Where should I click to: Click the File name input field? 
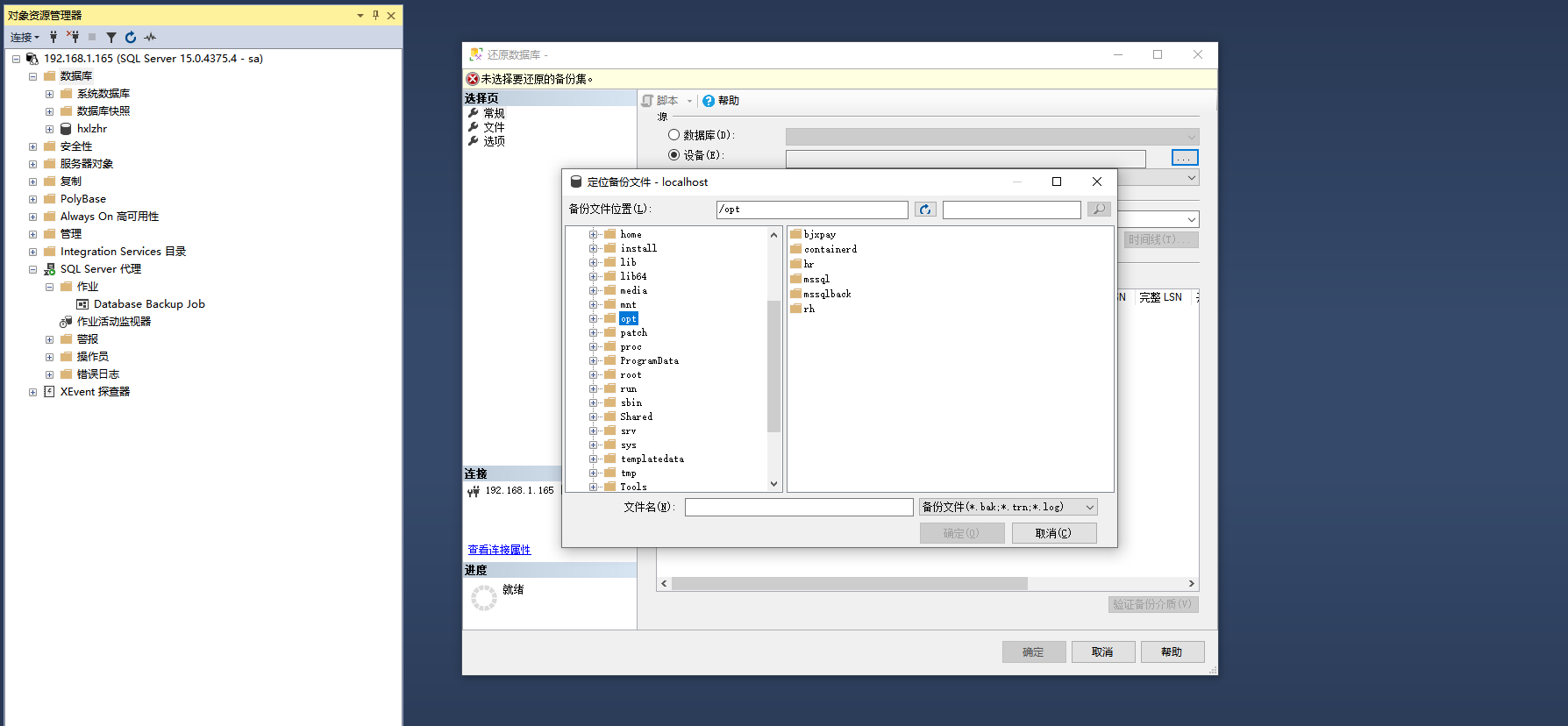tap(798, 508)
